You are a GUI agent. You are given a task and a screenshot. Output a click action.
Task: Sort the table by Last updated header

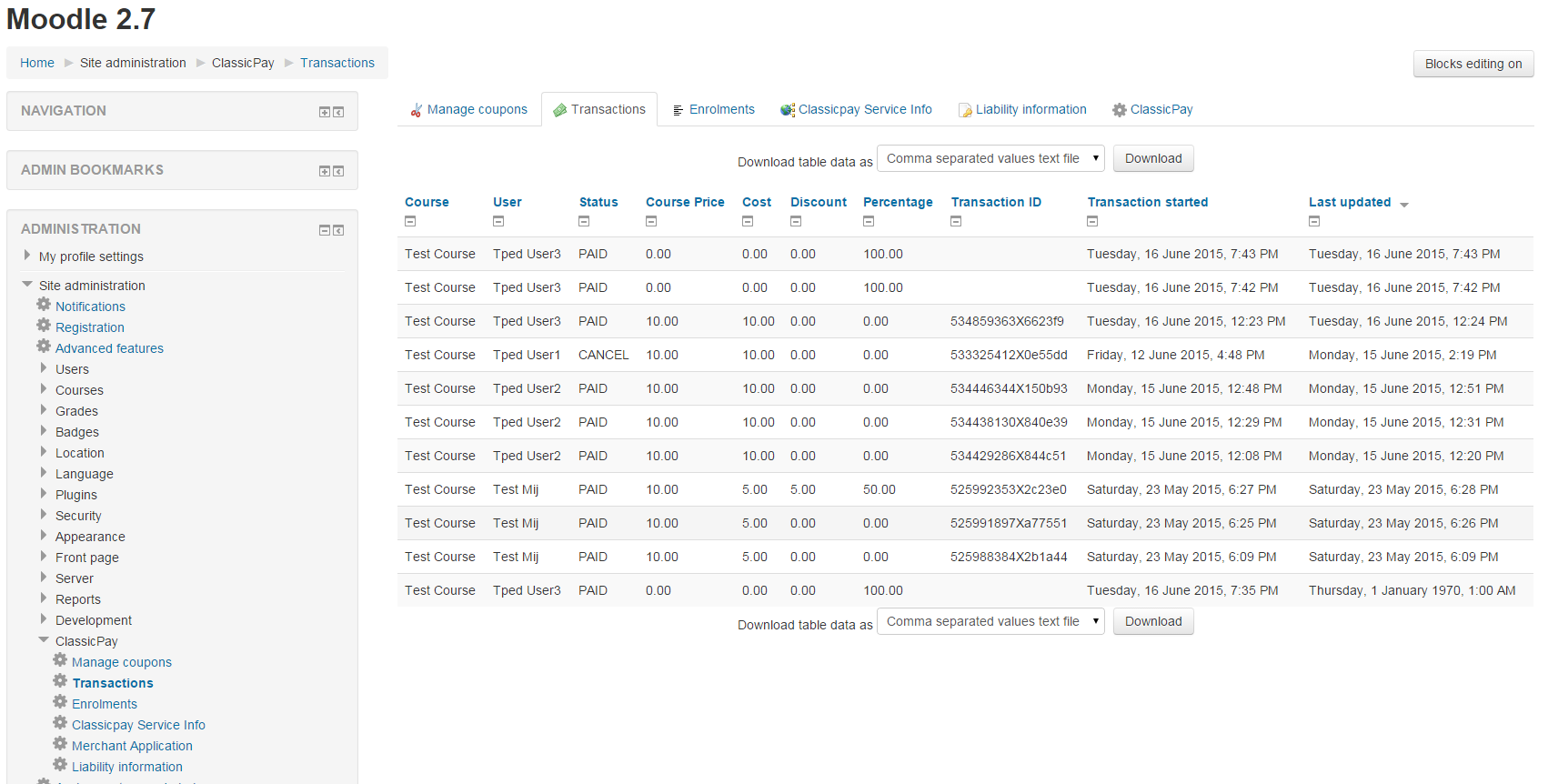click(1350, 202)
